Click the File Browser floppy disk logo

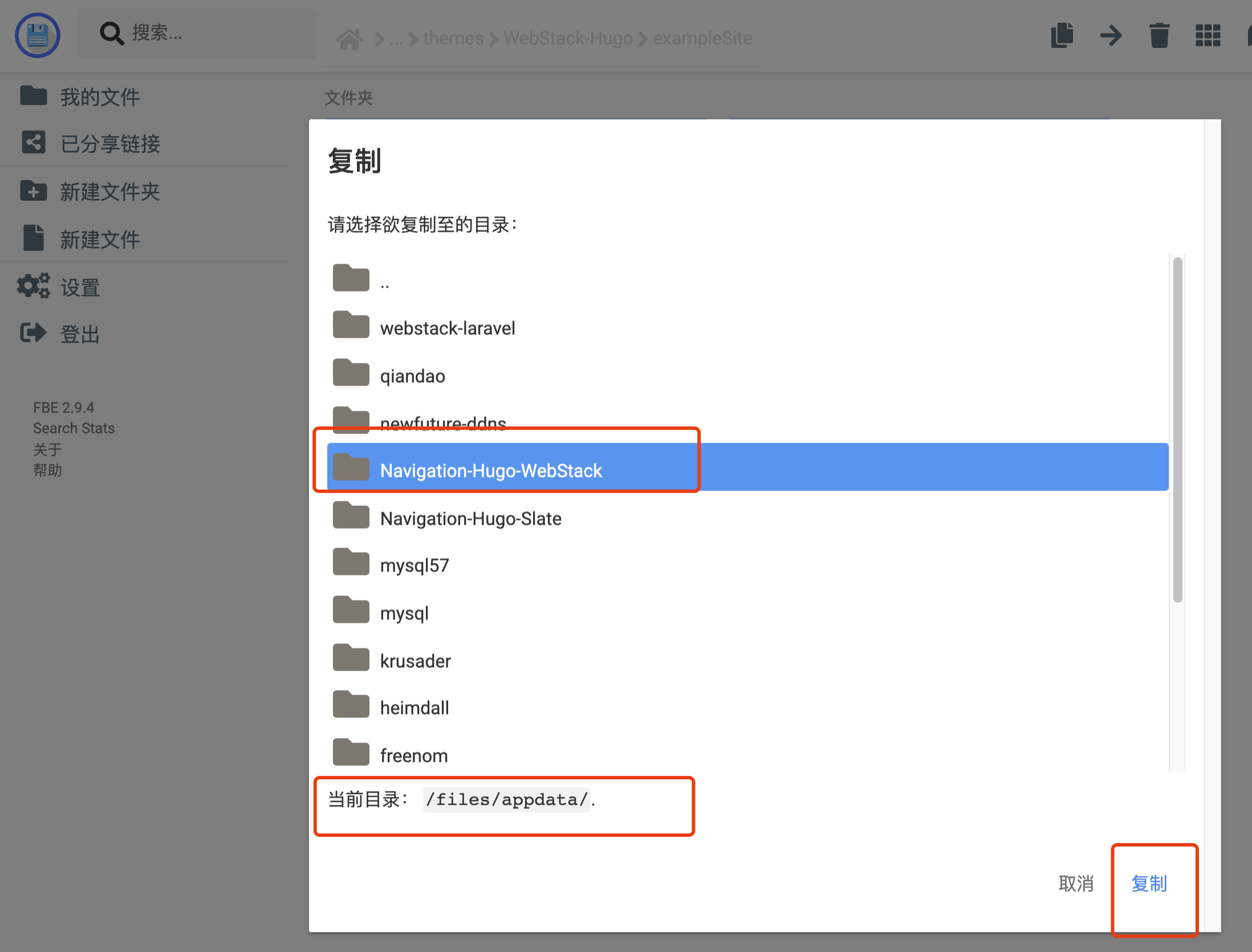[37, 35]
